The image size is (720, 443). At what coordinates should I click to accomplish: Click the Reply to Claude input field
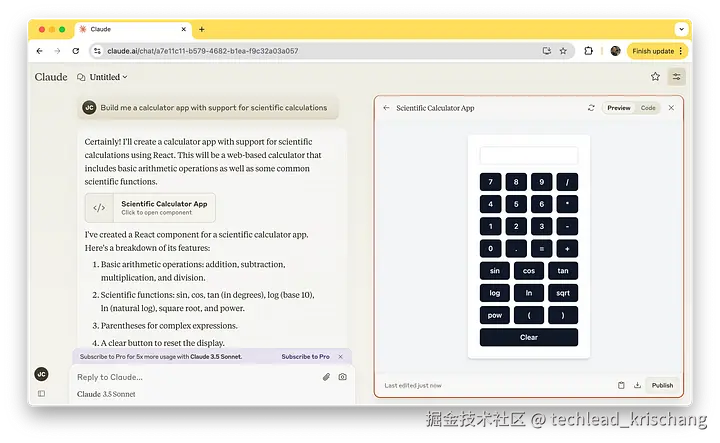[195, 377]
